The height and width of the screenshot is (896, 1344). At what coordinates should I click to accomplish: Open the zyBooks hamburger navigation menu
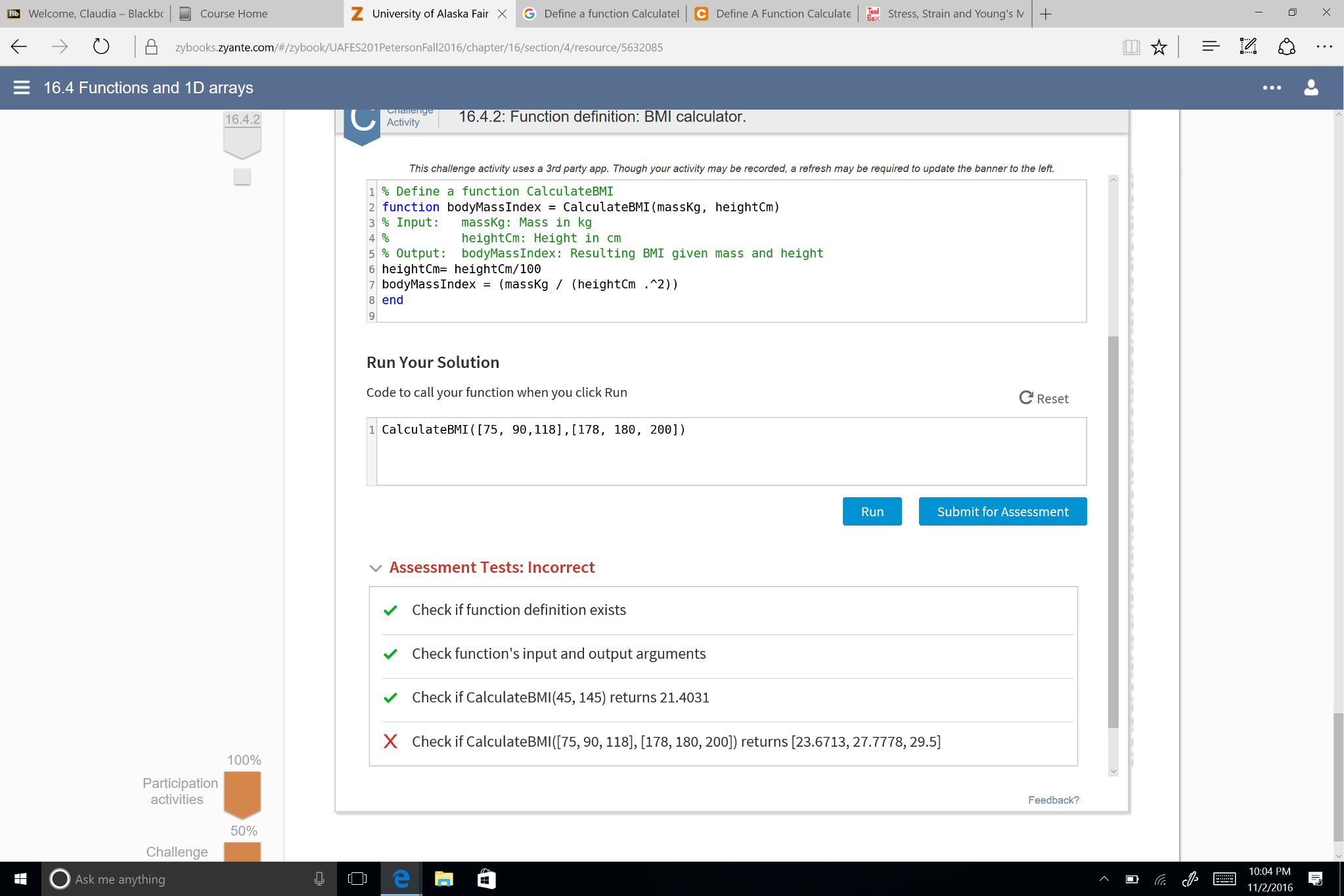point(21,87)
